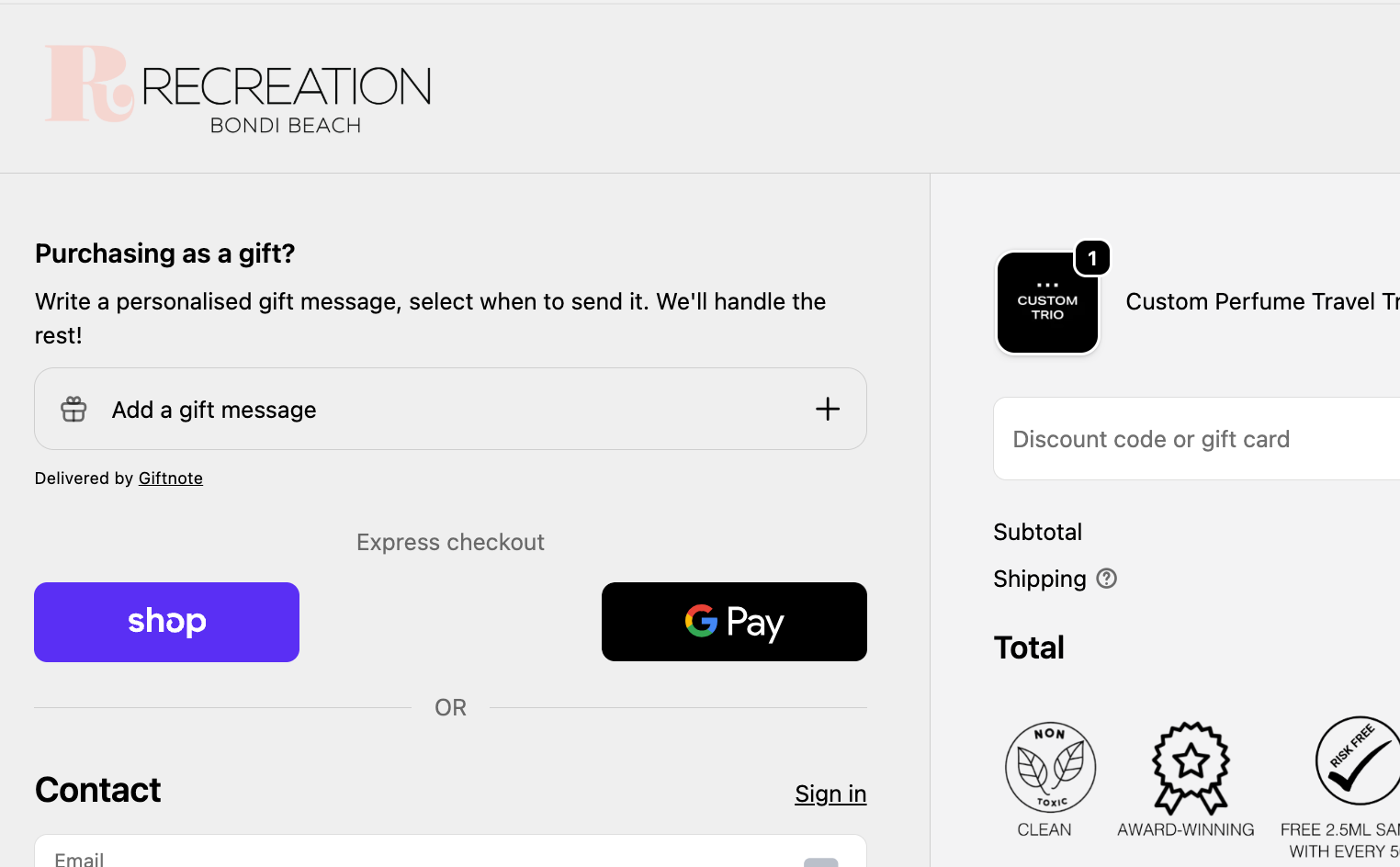The image size is (1400, 867).
Task: Click the Total label in order summary
Action: (1029, 647)
